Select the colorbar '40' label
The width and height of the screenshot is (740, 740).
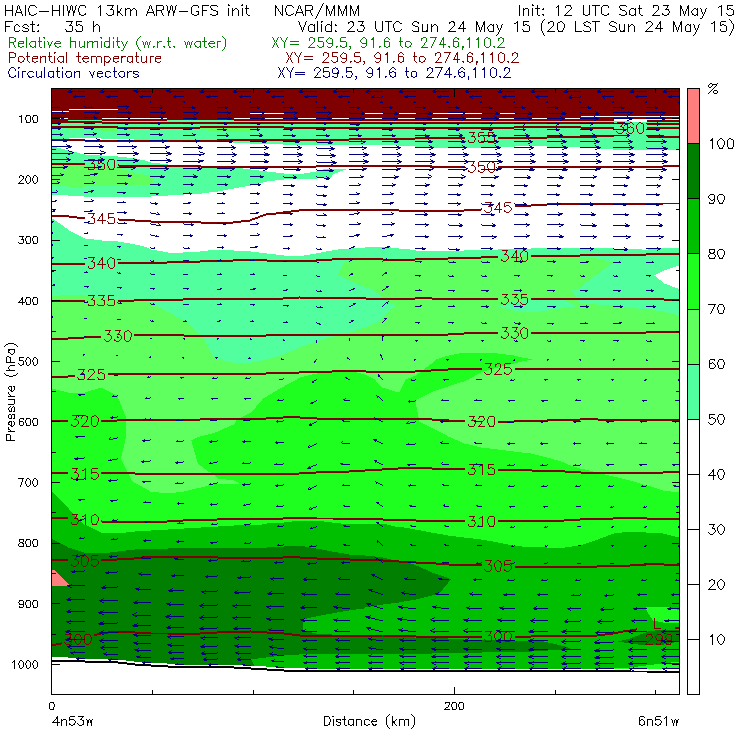[716, 474]
